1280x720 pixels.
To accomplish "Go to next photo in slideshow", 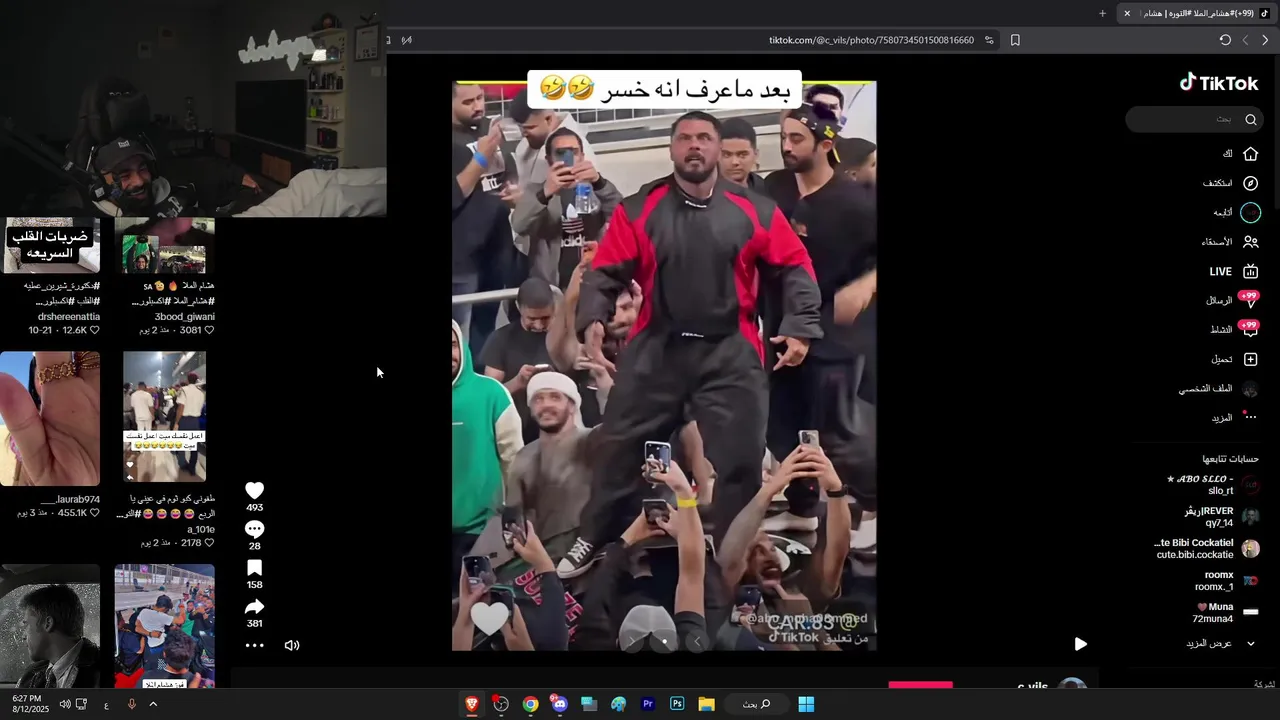I will point(631,641).
